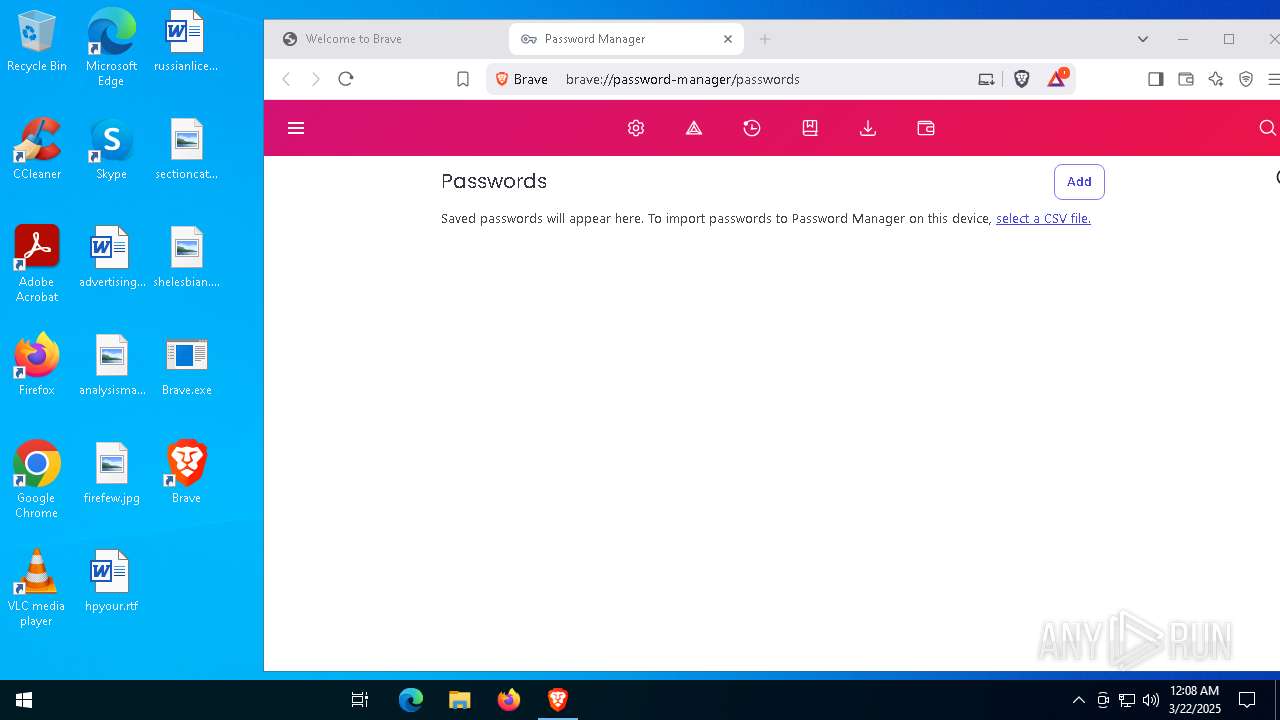Open VLC media player desktop shortcut
The image size is (1280, 720).
[x=37, y=589]
